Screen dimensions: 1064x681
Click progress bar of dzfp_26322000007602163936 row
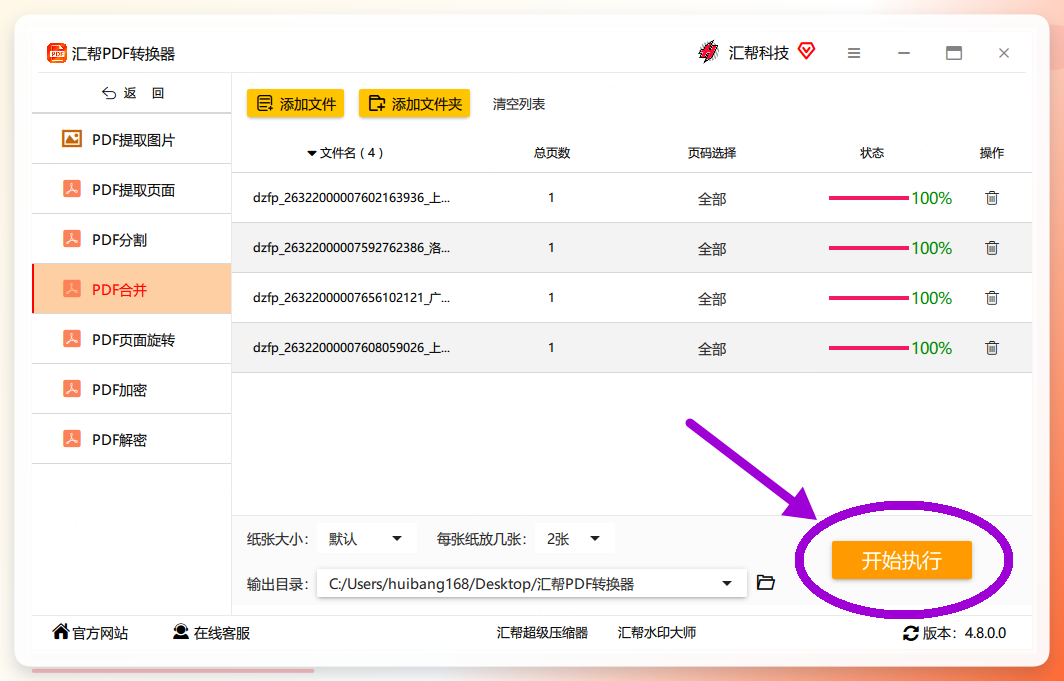(869, 198)
